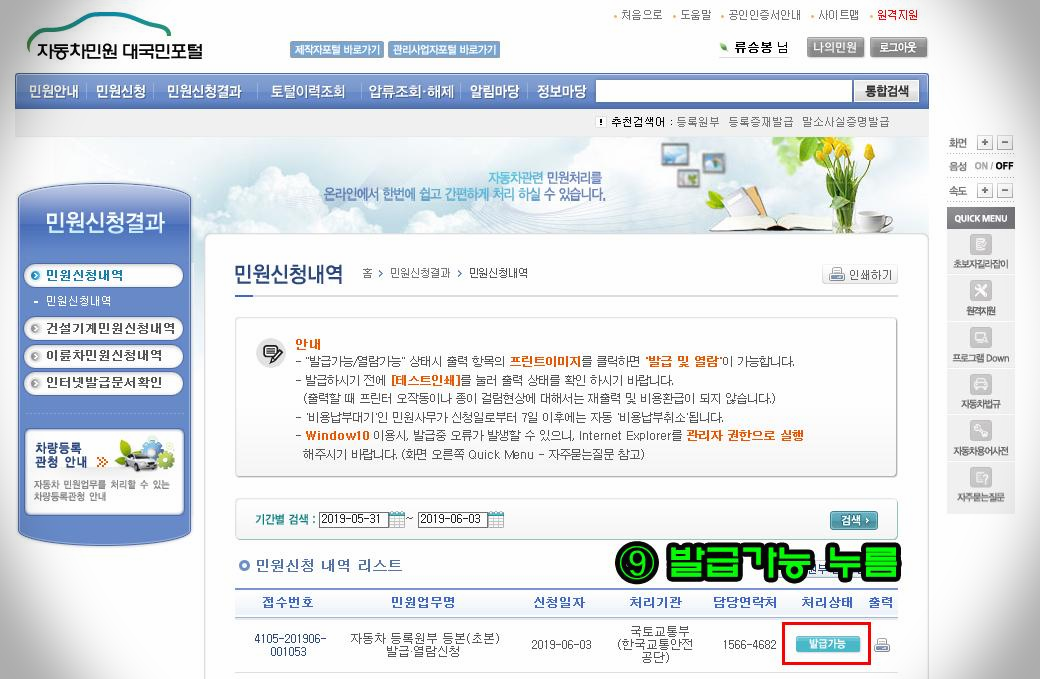The image size is (1040, 679).
Task: Click the red 원격지원 top link
Action: click(897, 15)
